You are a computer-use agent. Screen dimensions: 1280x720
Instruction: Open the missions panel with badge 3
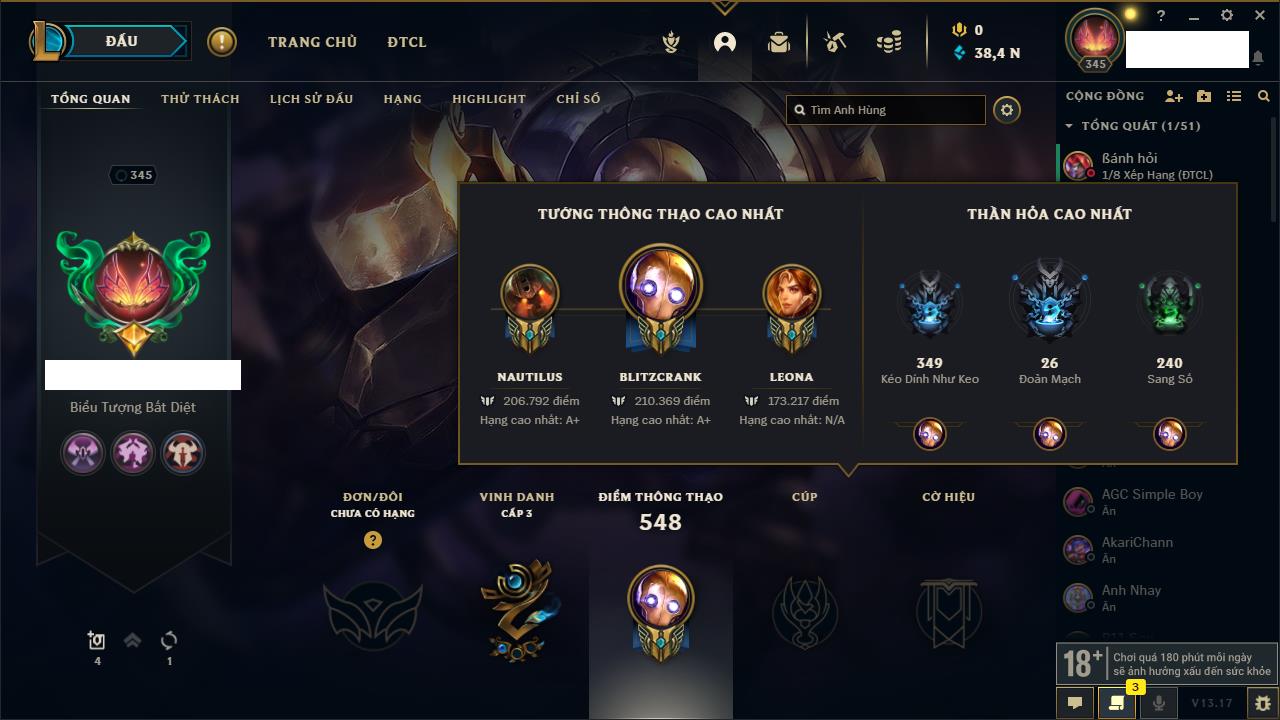click(1117, 703)
